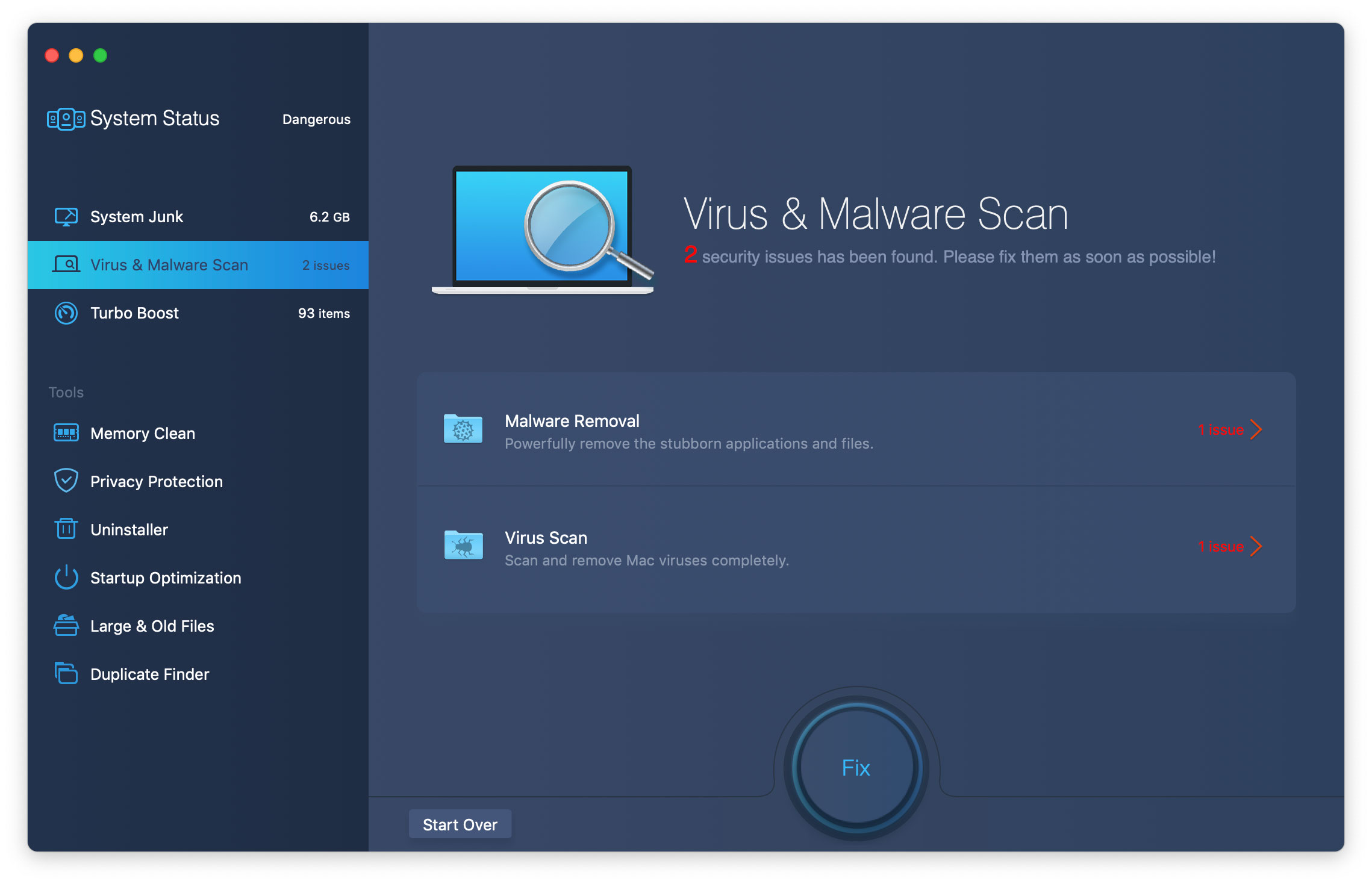The width and height of the screenshot is (1372, 884).
Task: Click the Virus & Malware Scan icon
Action: click(62, 265)
